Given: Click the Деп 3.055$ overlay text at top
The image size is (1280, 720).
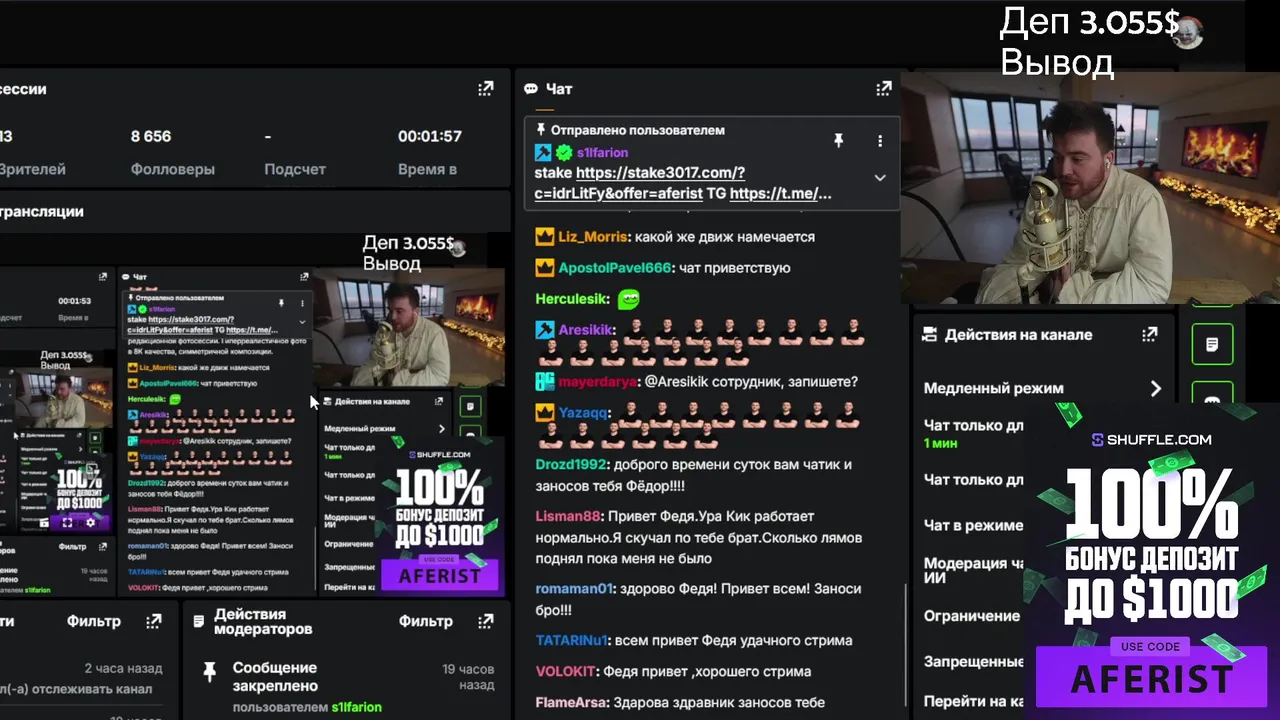Looking at the screenshot, I should 1090,22.
